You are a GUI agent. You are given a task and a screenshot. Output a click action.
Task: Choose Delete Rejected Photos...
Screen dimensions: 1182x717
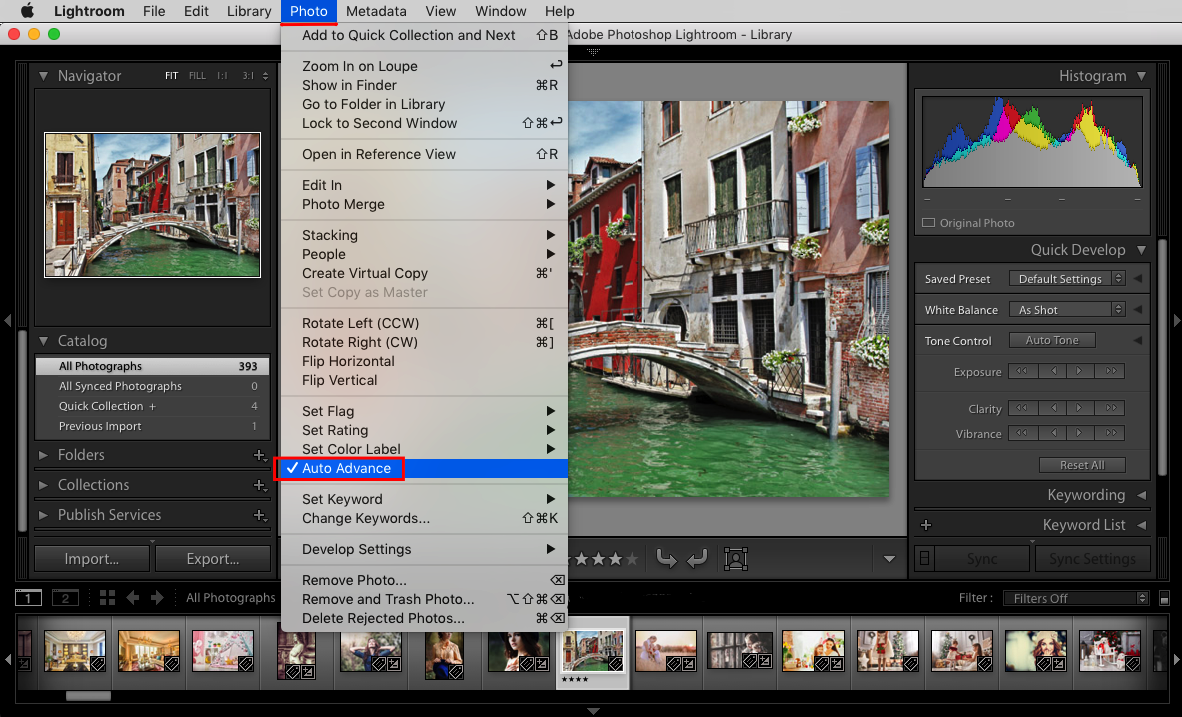coord(424,618)
